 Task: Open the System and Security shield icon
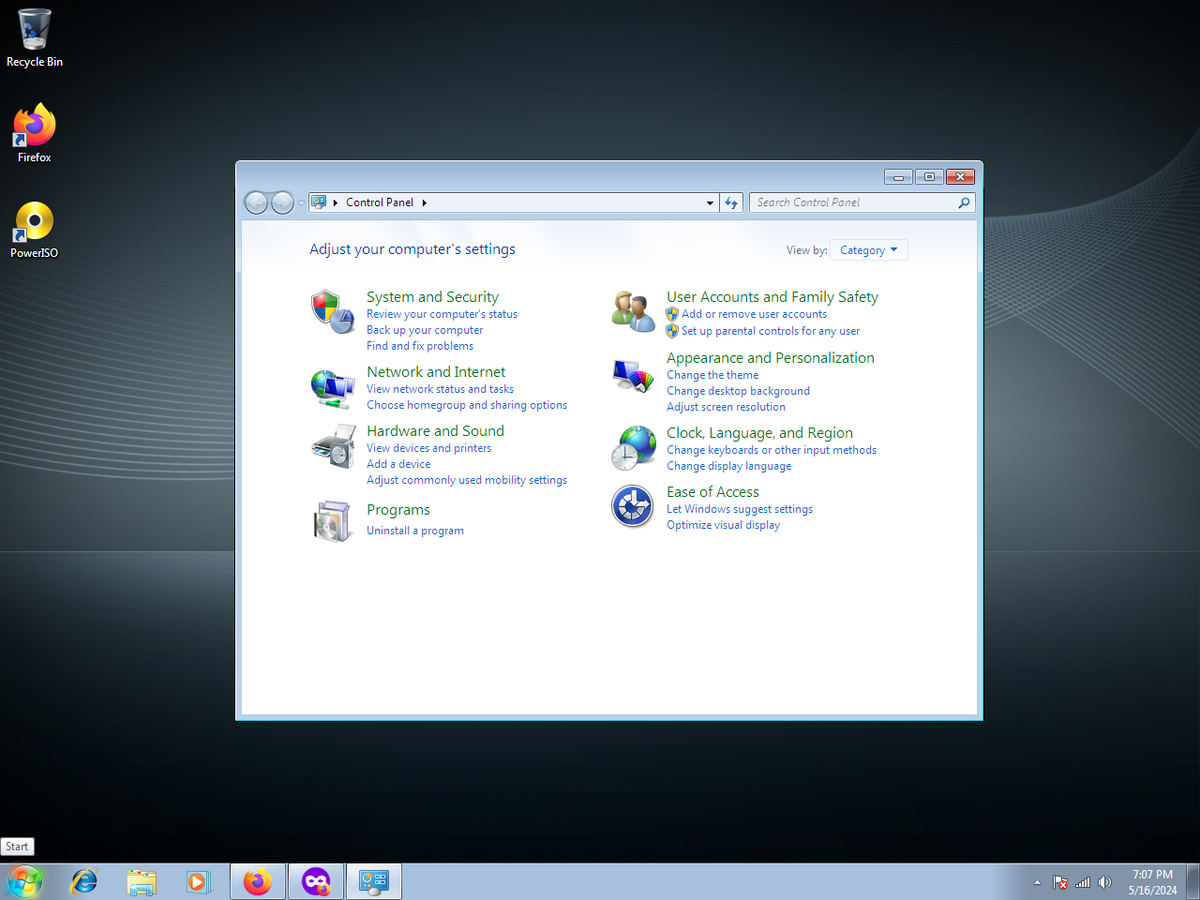pyautogui.click(x=332, y=312)
